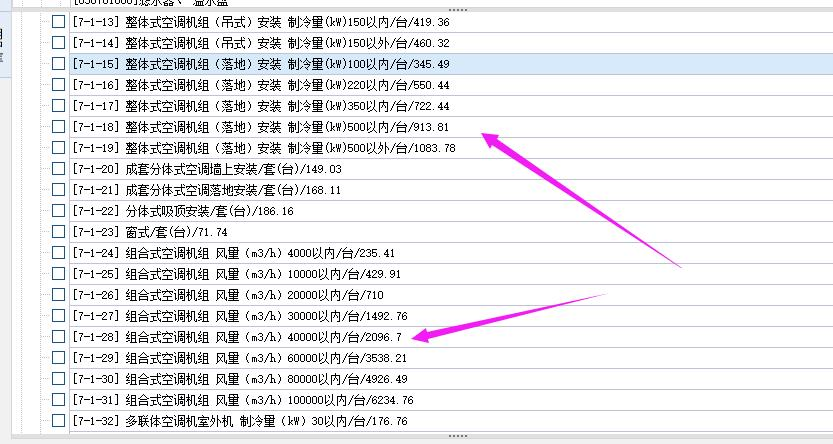Check the box for 7-1-28 组合式空调机组
Screen dimensions: 833x444
point(58,337)
